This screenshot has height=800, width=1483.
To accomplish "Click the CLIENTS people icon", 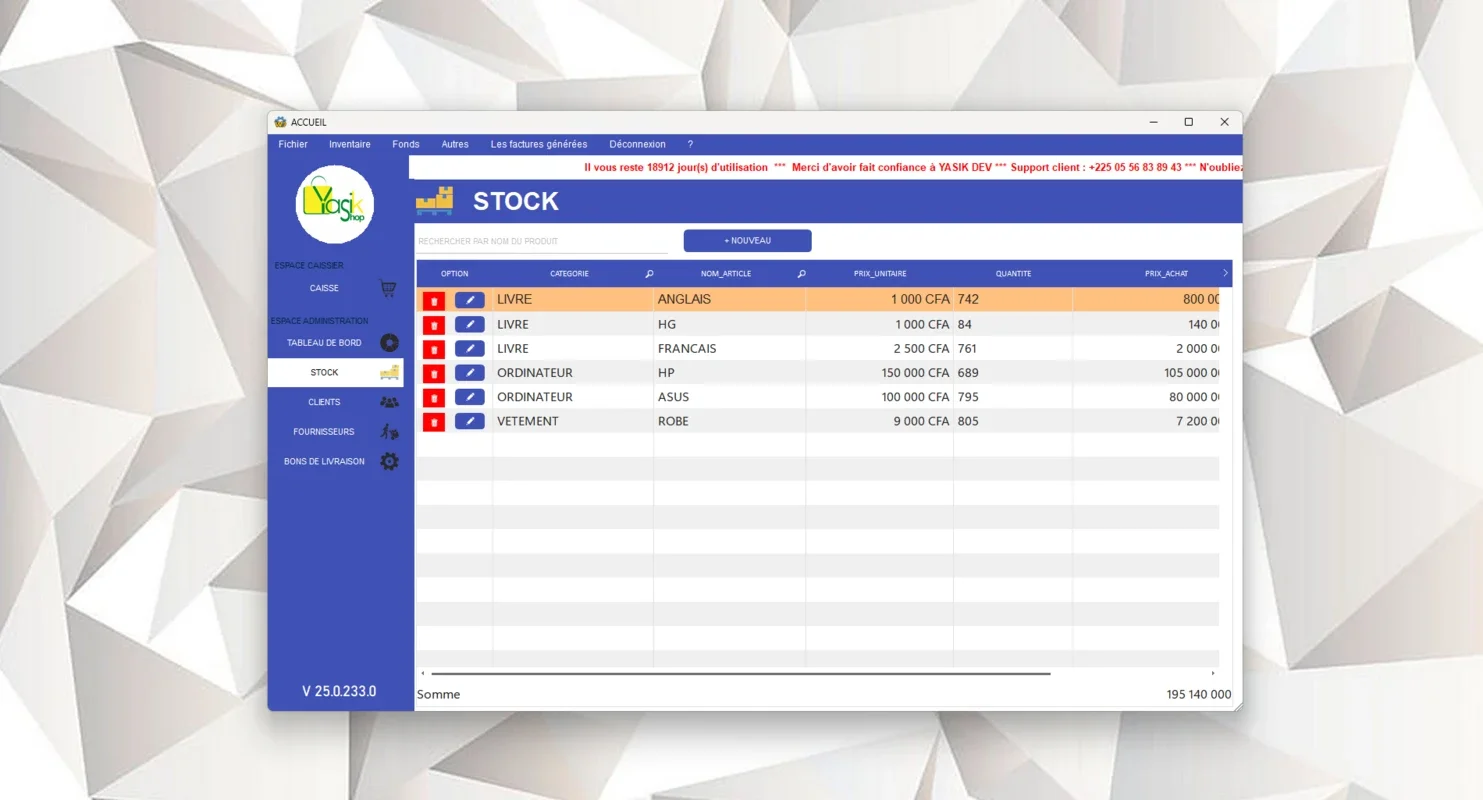I will (x=389, y=402).
